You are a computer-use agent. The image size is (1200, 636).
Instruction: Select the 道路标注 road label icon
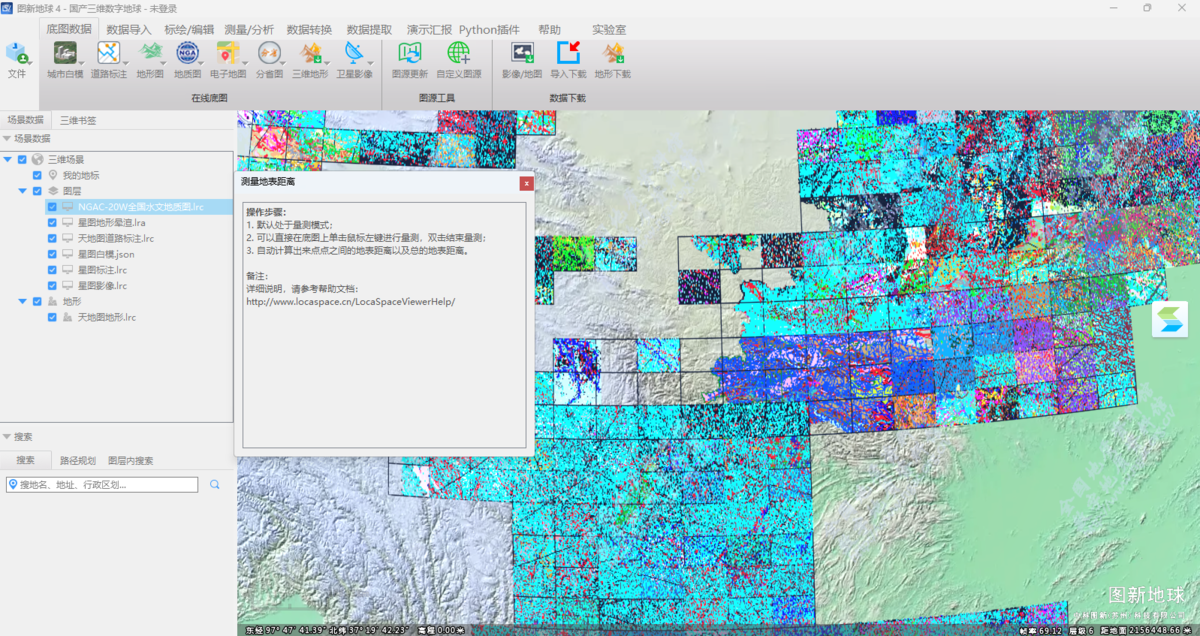coord(108,54)
